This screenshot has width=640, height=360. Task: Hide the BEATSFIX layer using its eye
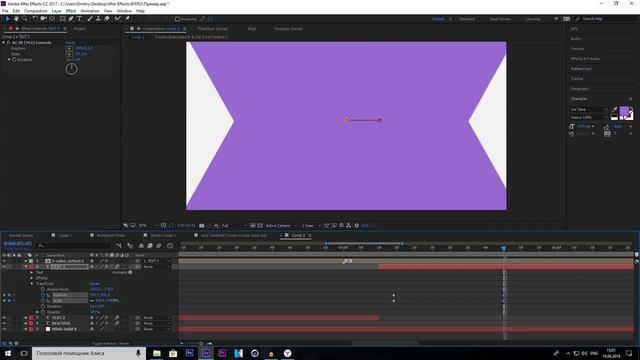point(4,323)
